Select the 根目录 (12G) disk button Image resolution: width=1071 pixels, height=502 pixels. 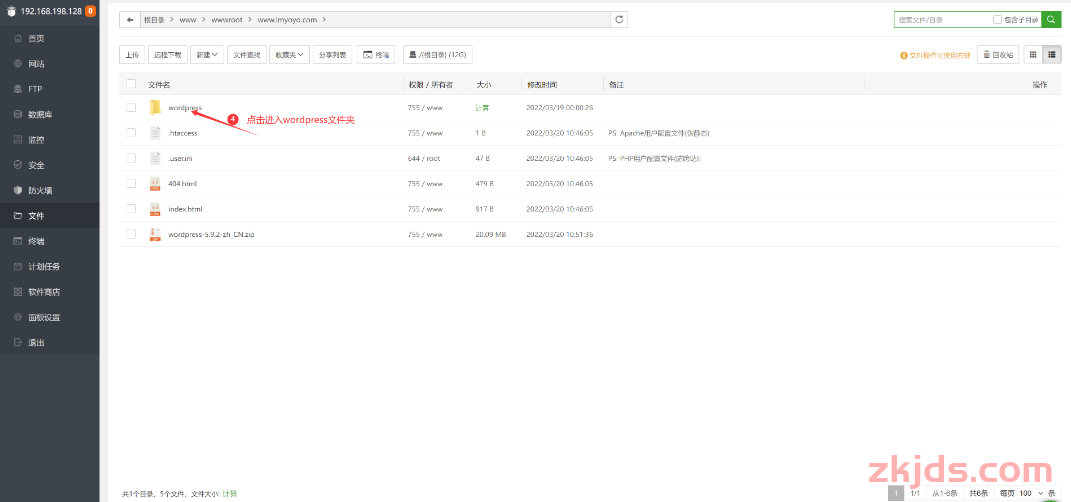tap(438, 55)
